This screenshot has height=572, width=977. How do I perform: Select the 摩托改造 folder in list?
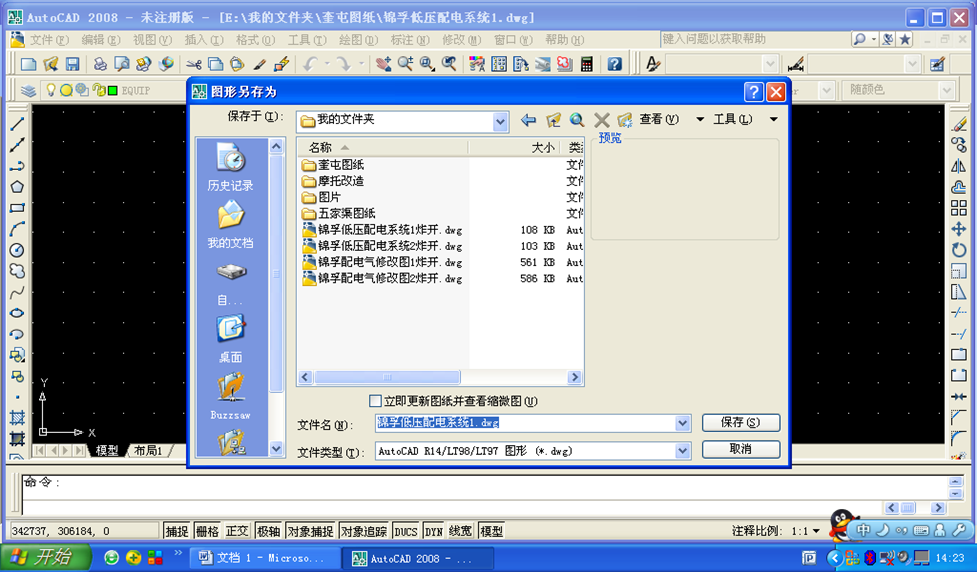[333, 181]
